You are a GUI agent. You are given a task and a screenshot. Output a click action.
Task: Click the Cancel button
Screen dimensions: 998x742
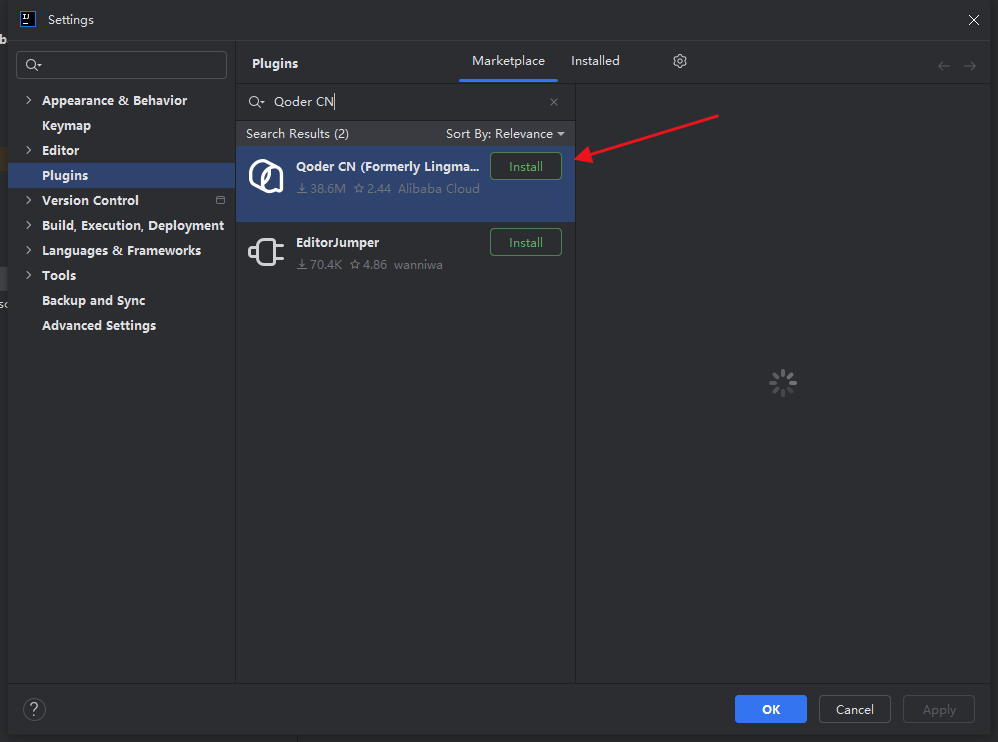(x=854, y=709)
